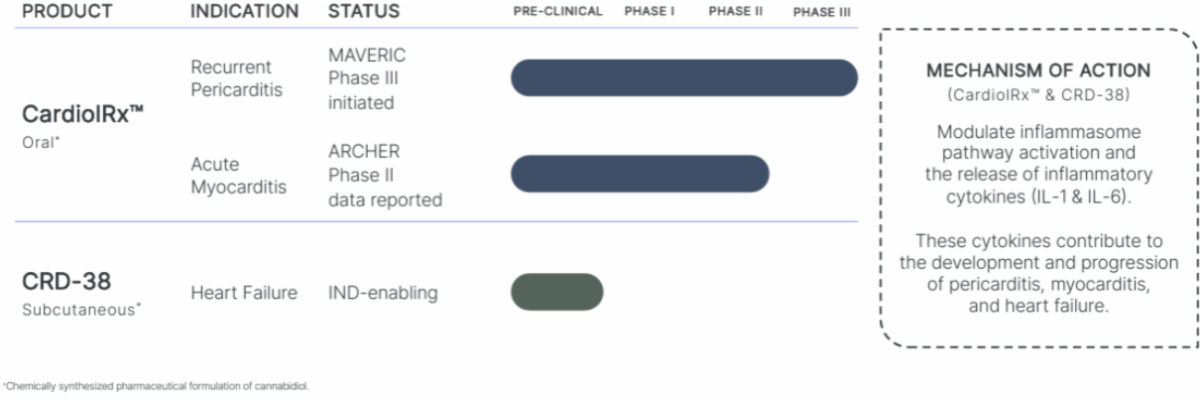Click the PRE-CLINICAL stage header
Image resolution: width=1200 pixels, height=401 pixels.
[557, 12]
